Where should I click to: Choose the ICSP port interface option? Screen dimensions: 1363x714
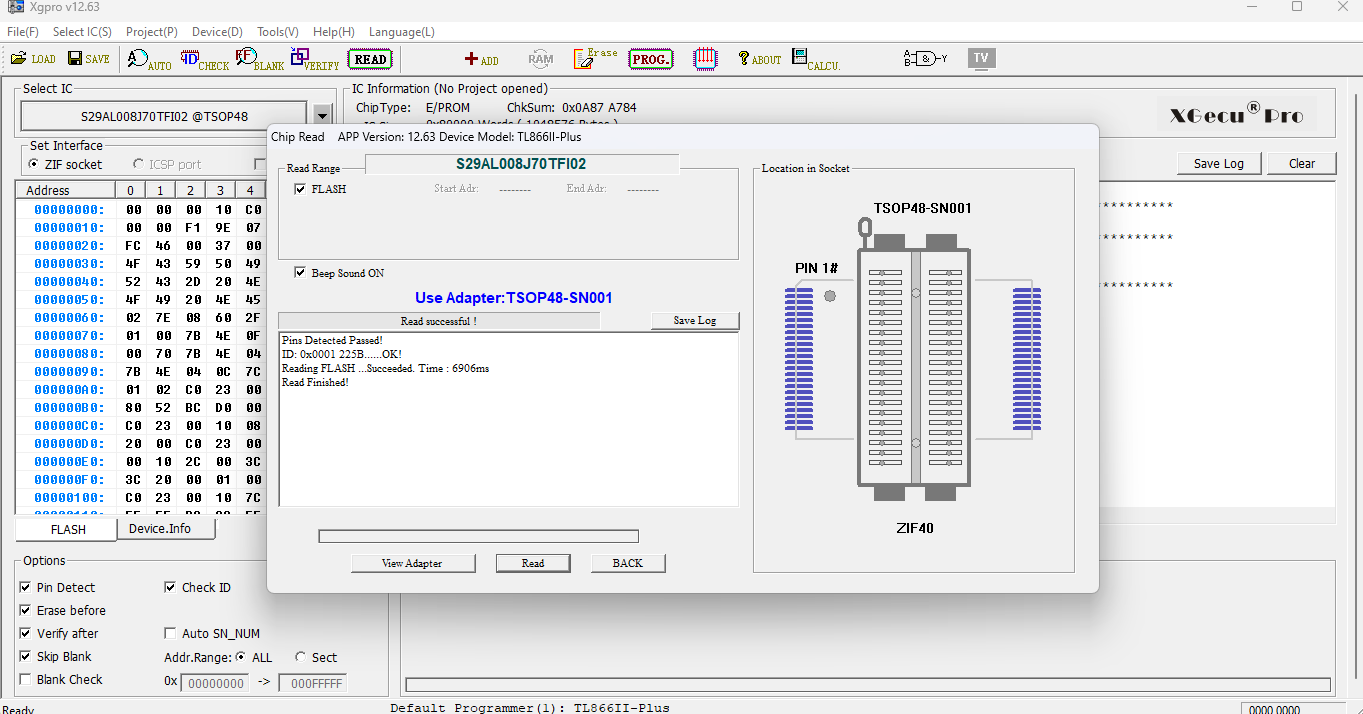[x=137, y=164]
